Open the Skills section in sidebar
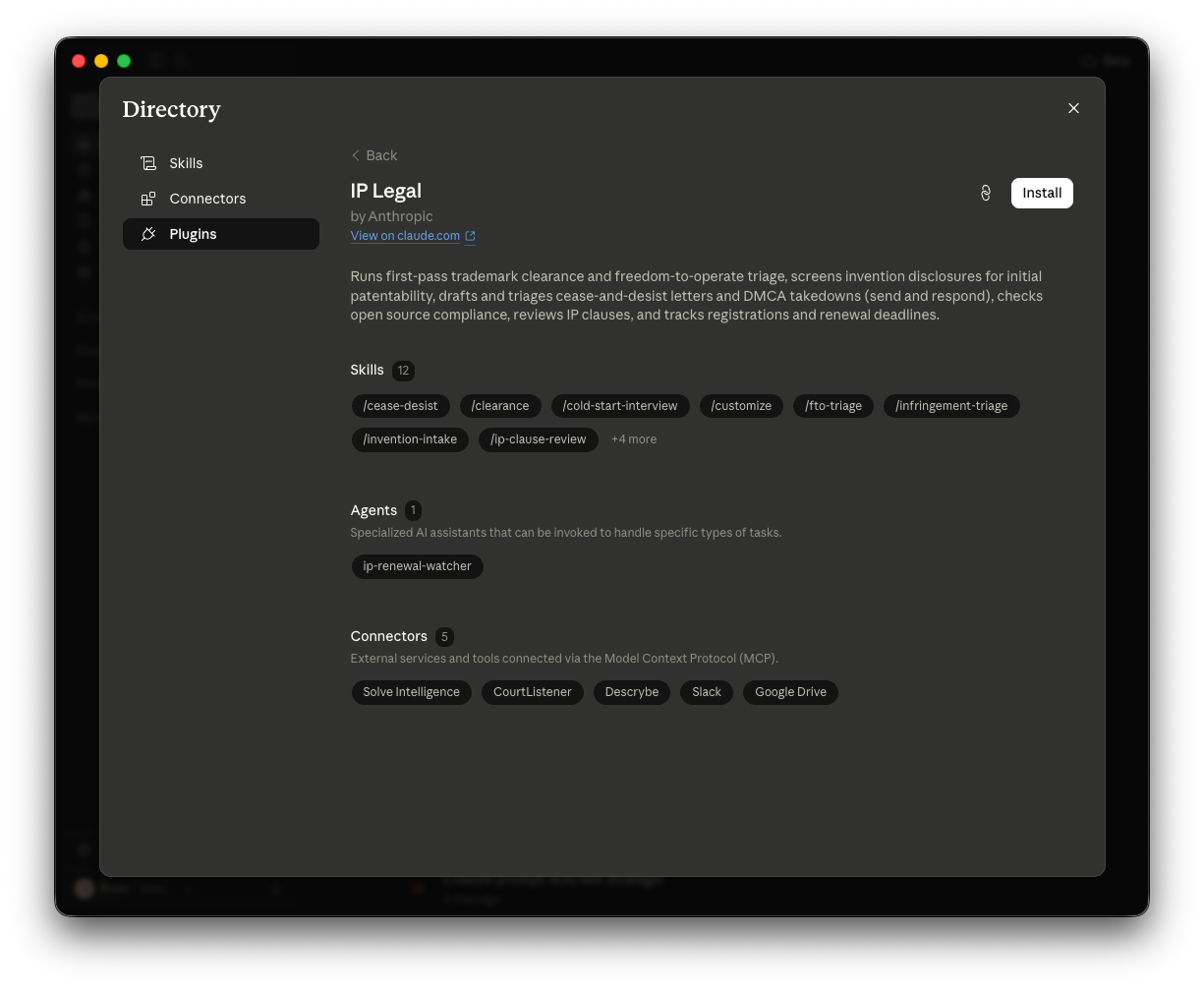 pyautogui.click(x=221, y=163)
